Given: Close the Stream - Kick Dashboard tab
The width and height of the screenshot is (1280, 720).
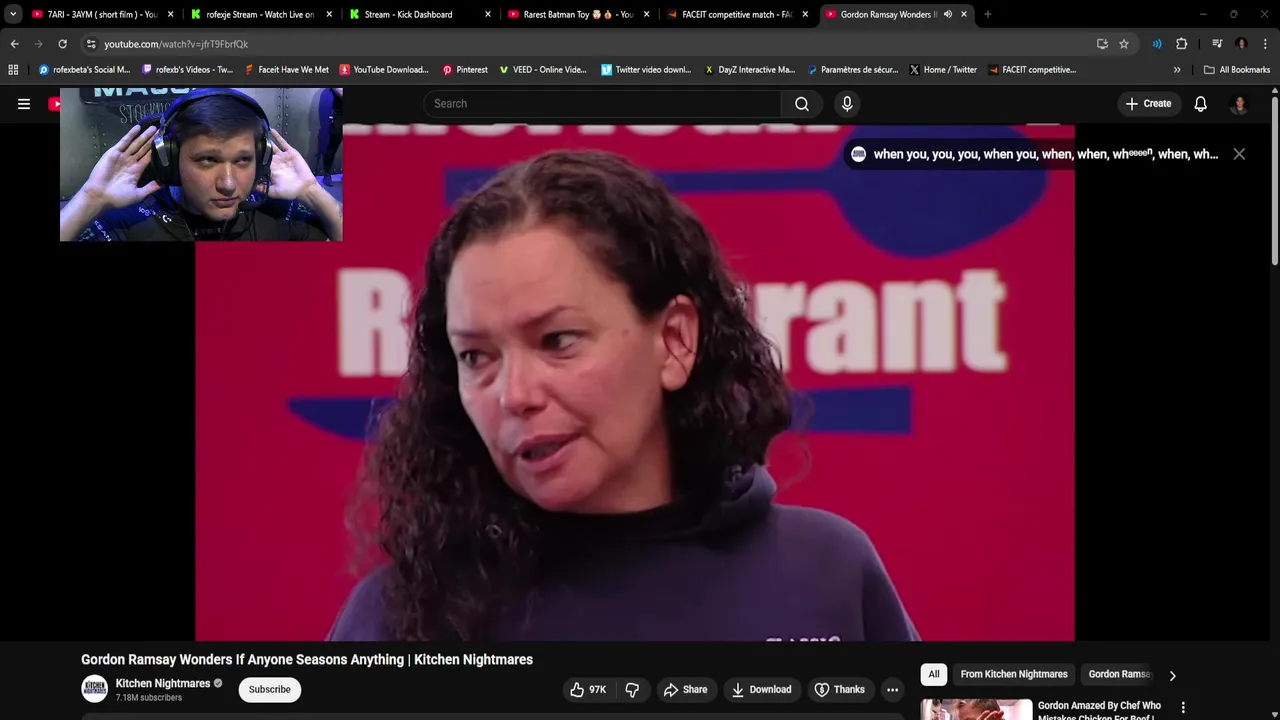Looking at the screenshot, I should (x=488, y=14).
